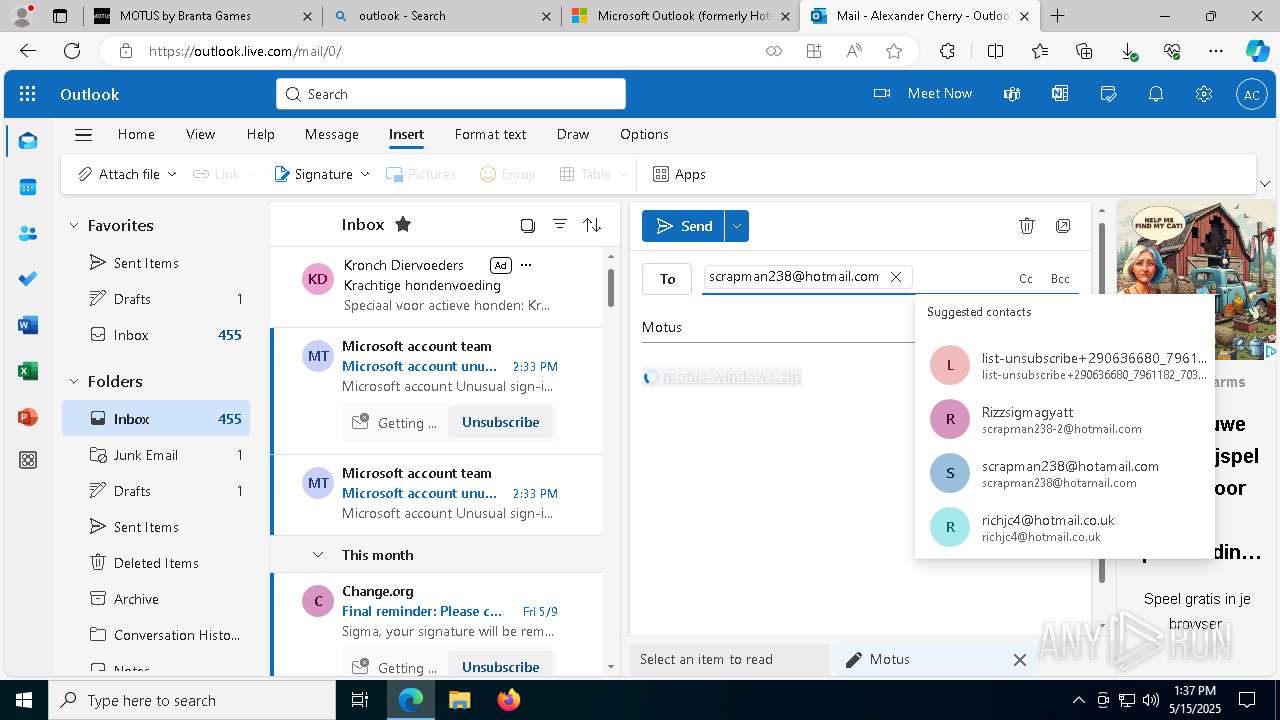Open More apps in the rail

[x=28, y=460]
